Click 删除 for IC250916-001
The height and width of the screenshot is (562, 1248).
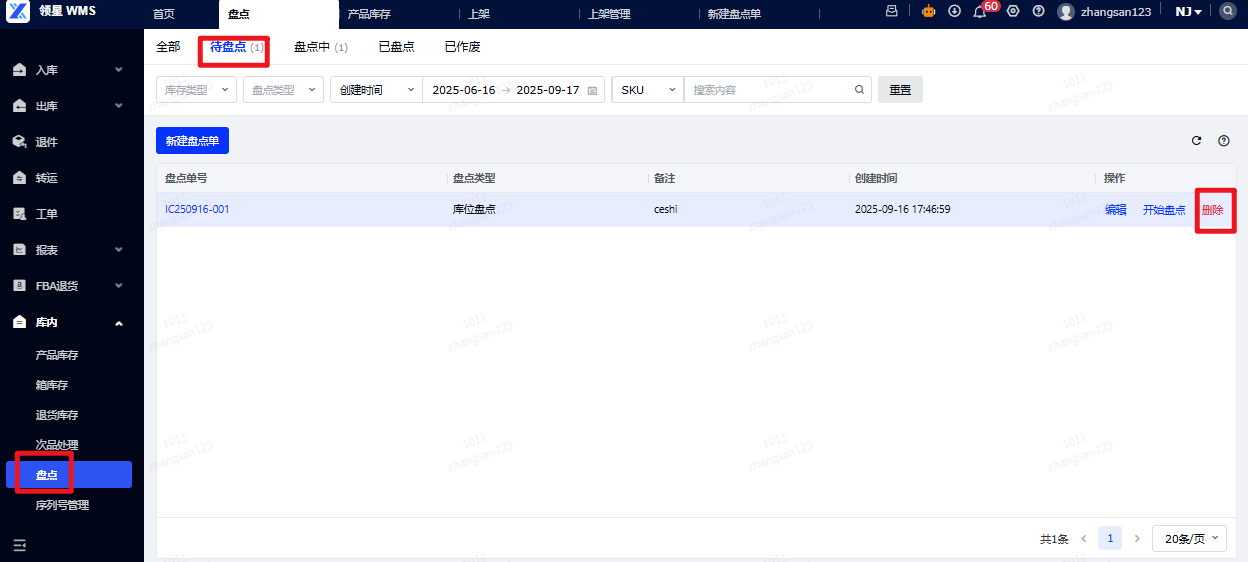[1212, 209]
